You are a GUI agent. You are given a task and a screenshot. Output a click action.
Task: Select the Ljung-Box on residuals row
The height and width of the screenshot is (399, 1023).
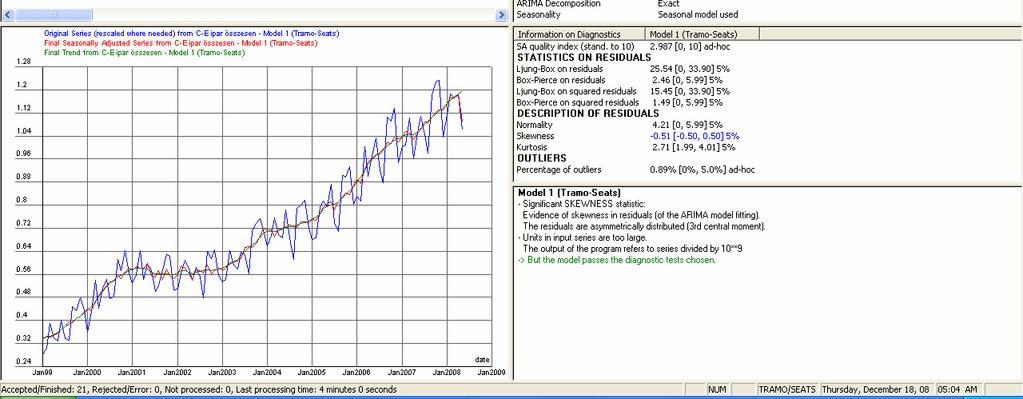click(622, 69)
